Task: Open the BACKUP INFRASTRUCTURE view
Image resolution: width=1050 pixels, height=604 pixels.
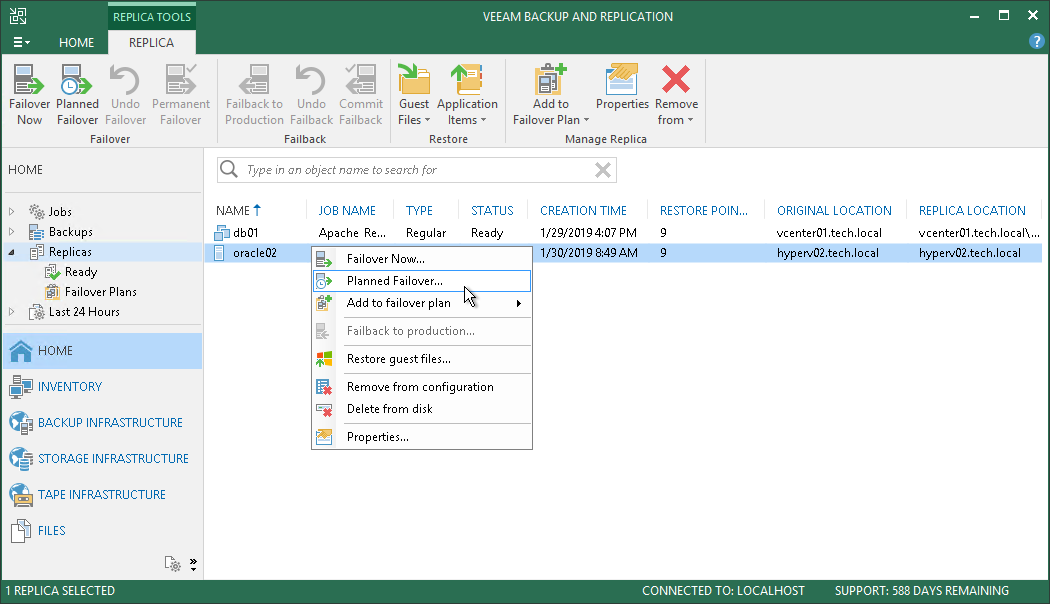Action: [102, 423]
